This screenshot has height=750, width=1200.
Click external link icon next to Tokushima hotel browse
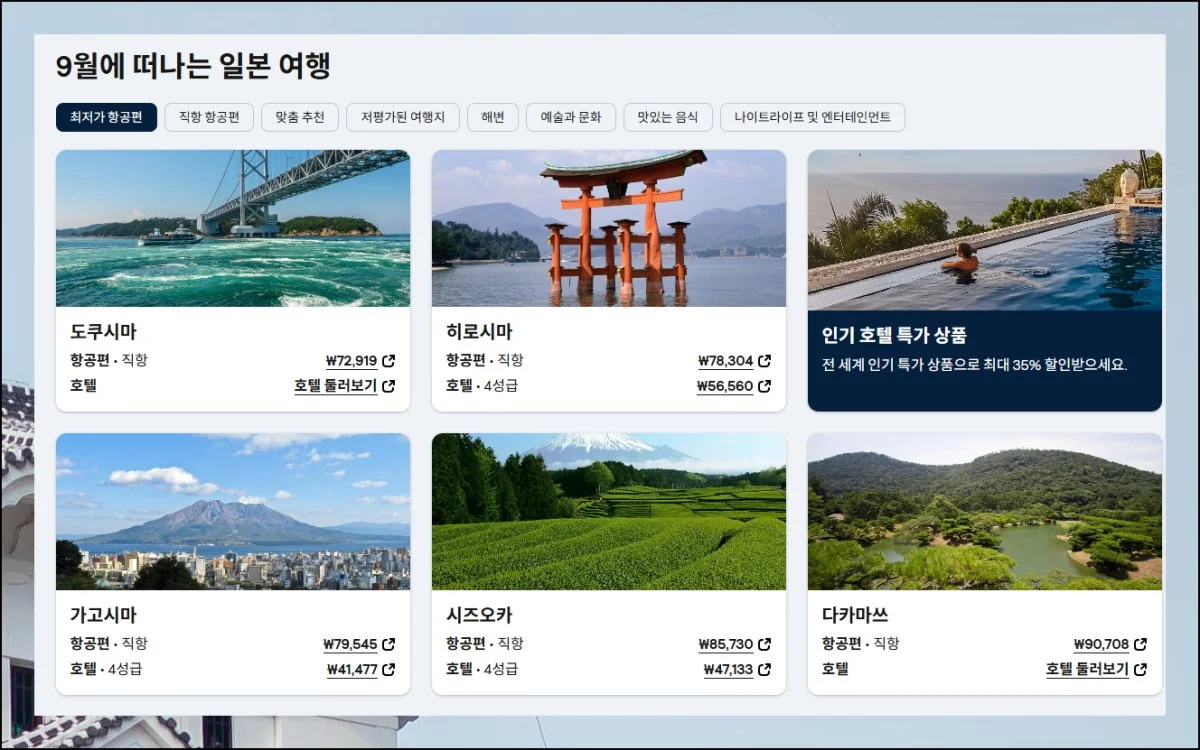(389, 386)
